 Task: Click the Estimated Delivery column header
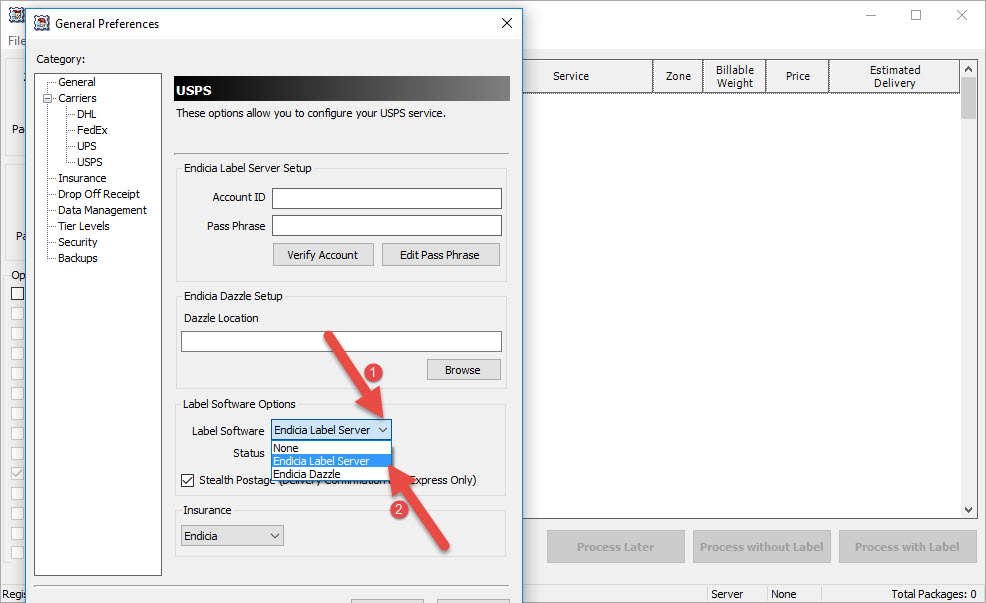coord(894,76)
